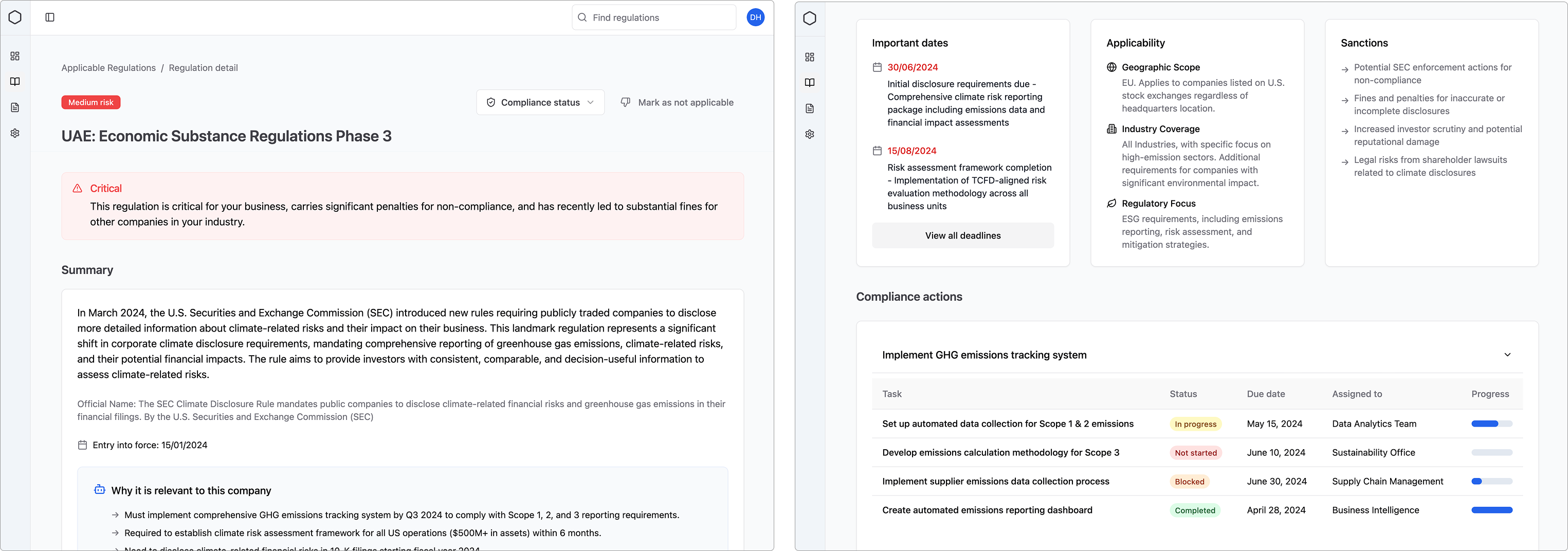Click View all deadlines button

click(x=962, y=235)
